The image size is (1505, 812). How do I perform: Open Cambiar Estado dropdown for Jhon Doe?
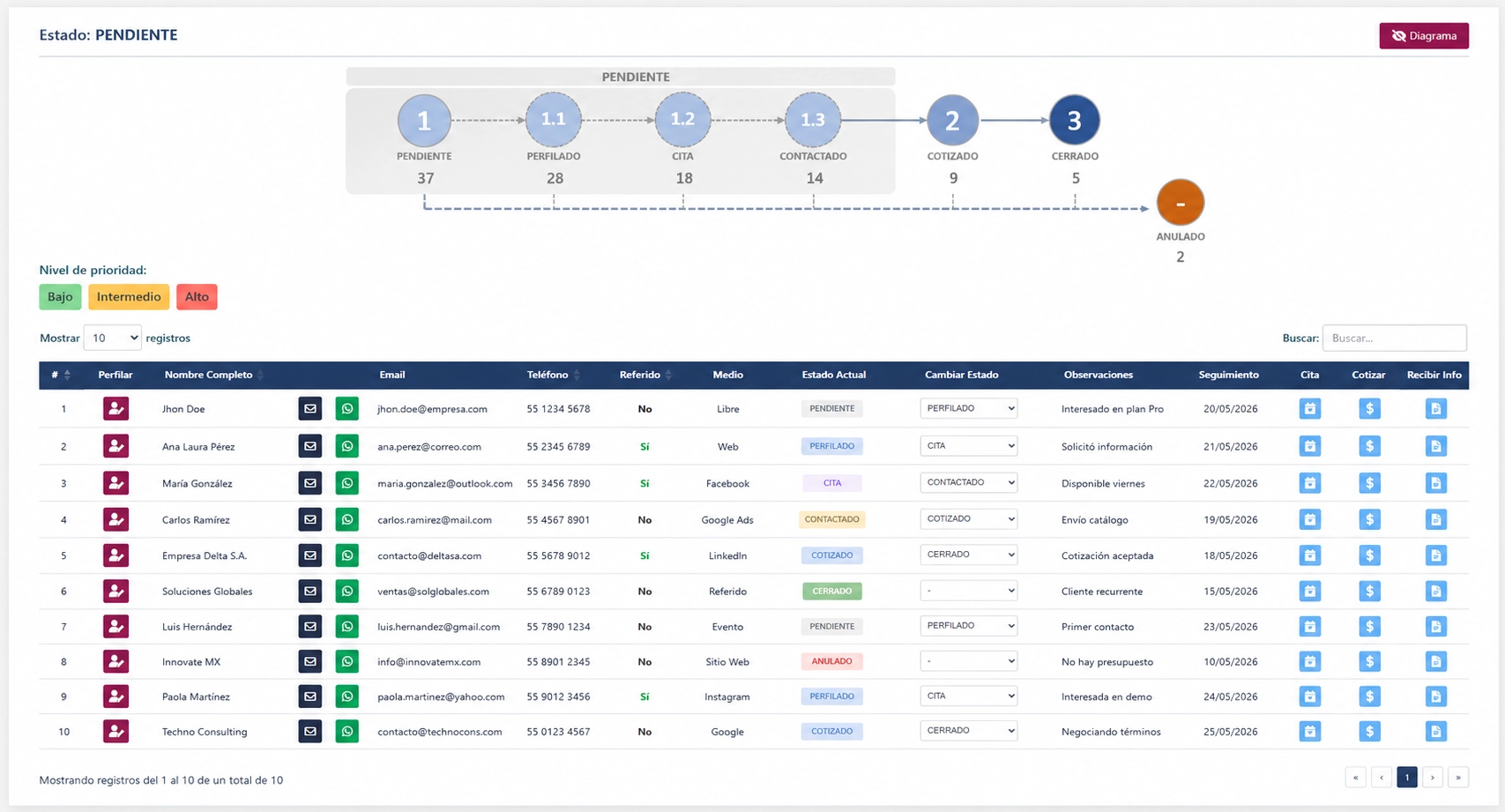pyautogui.click(x=968, y=408)
